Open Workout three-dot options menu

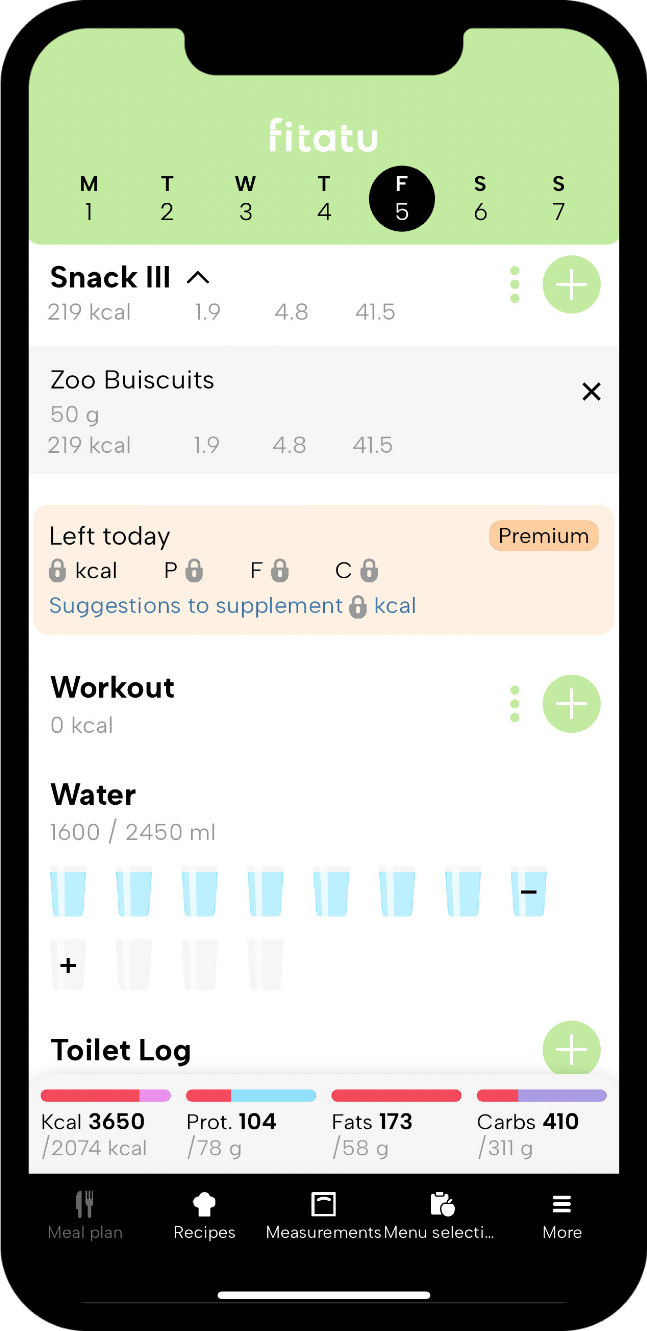point(515,704)
